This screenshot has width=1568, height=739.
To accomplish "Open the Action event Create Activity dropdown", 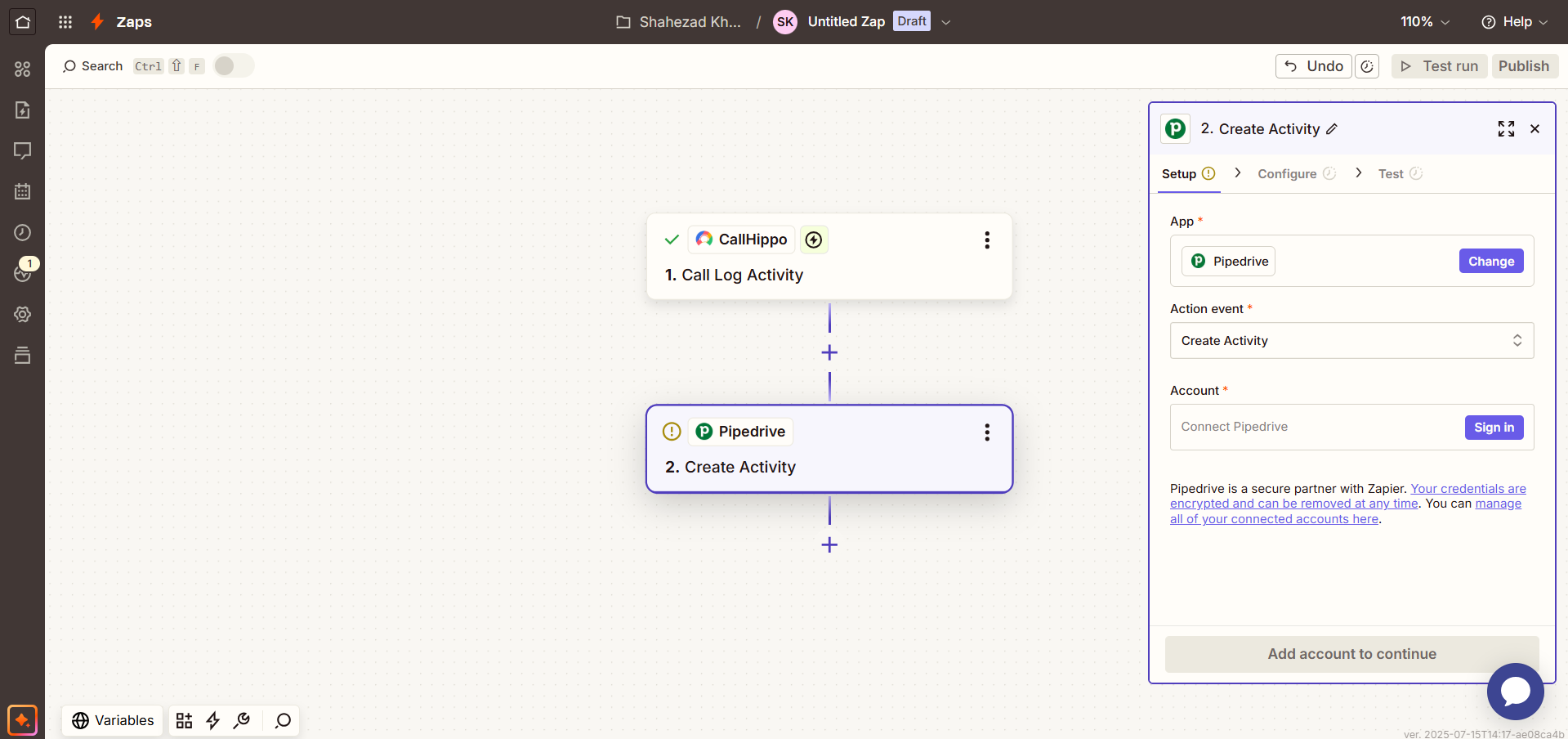I will click(x=1351, y=341).
